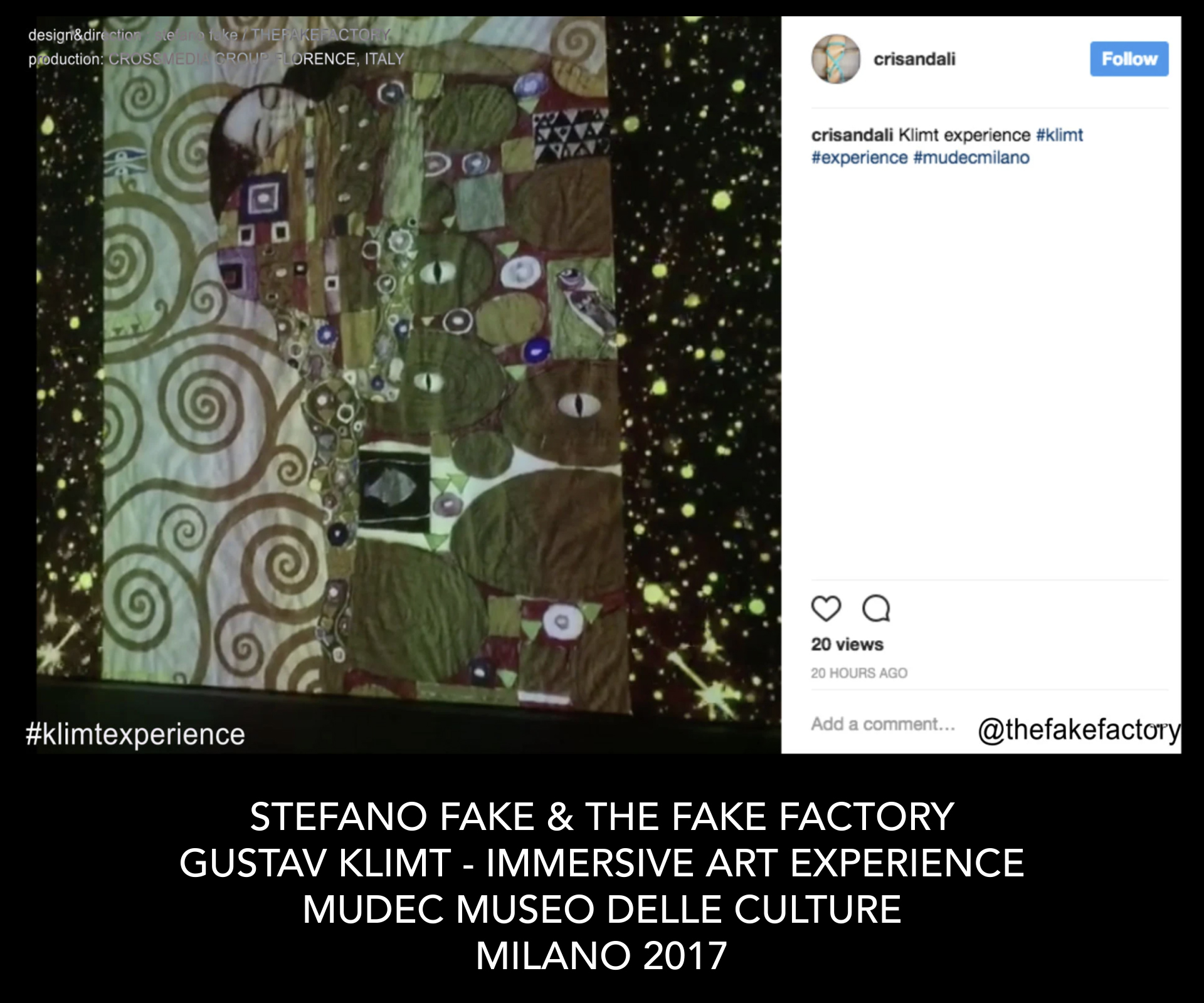Click the 20 views count

pos(847,644)
